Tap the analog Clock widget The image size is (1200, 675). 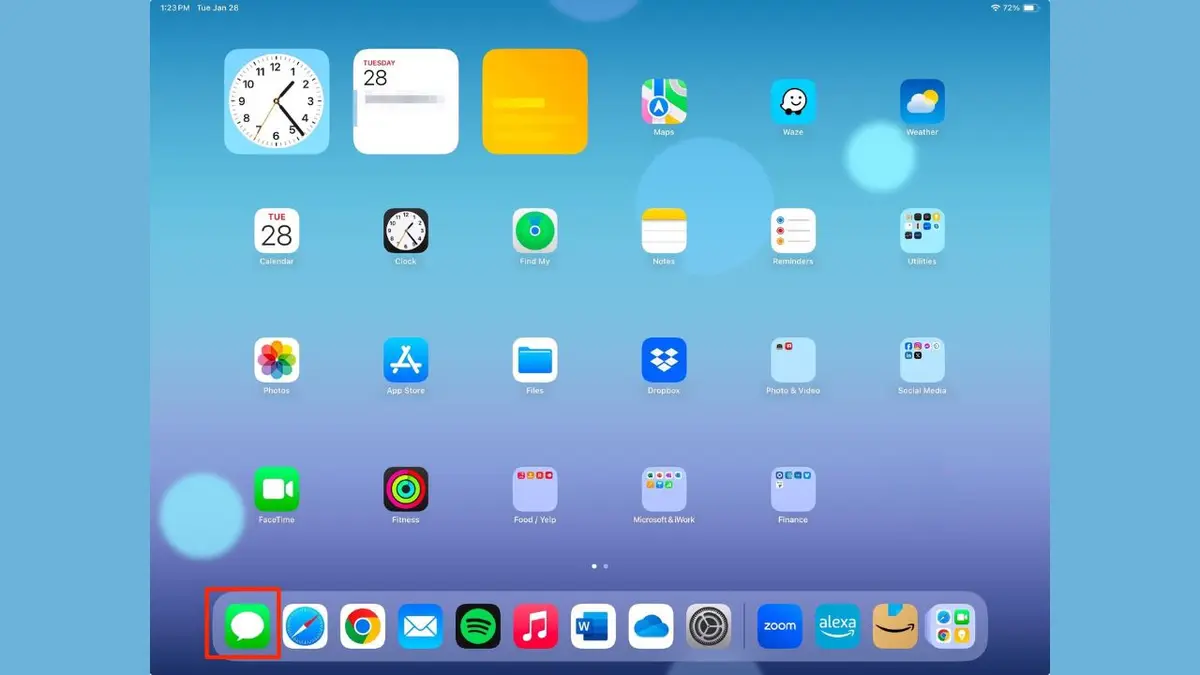coord(276,101)
